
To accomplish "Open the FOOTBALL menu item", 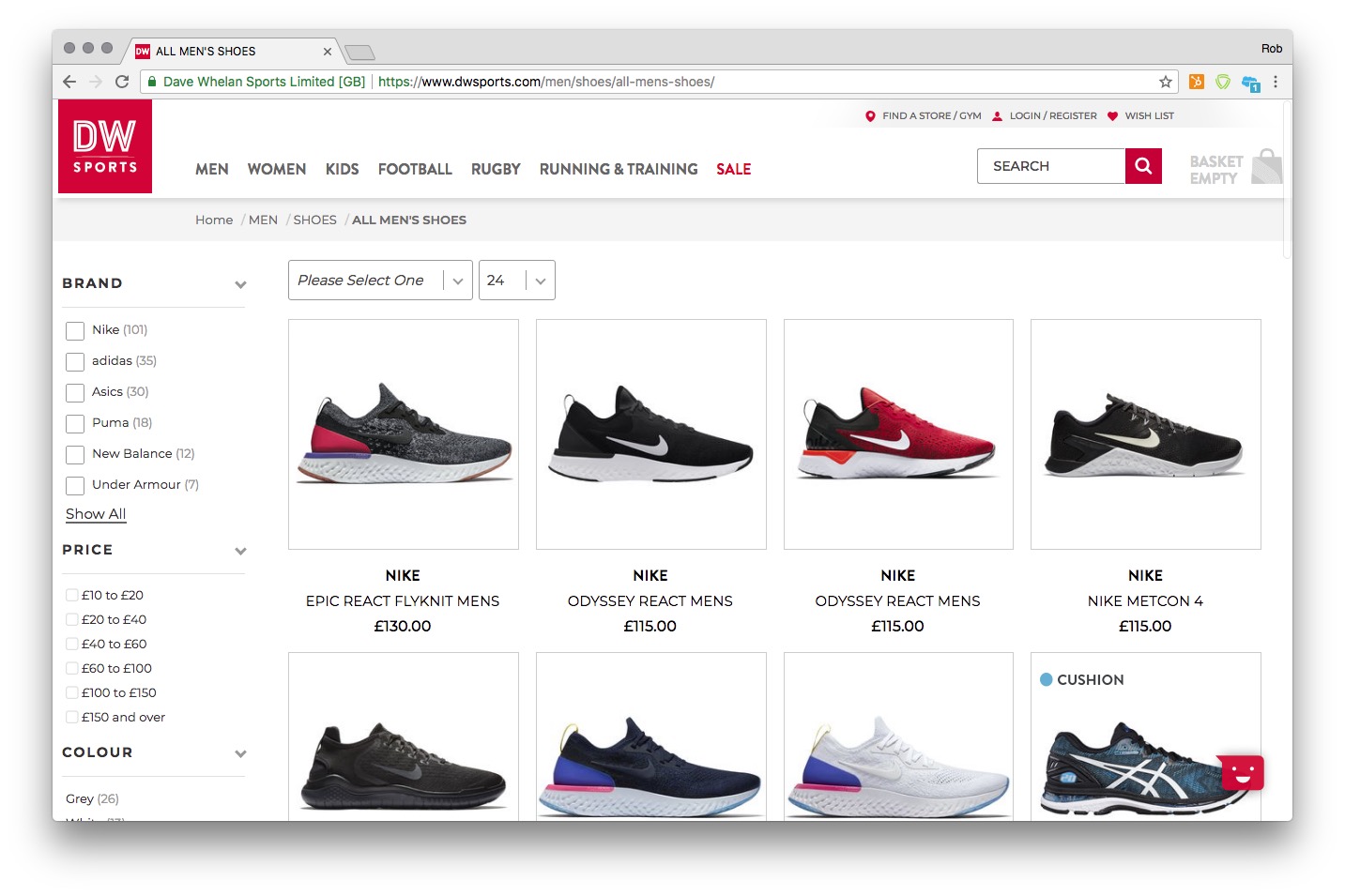I will 415,170.
